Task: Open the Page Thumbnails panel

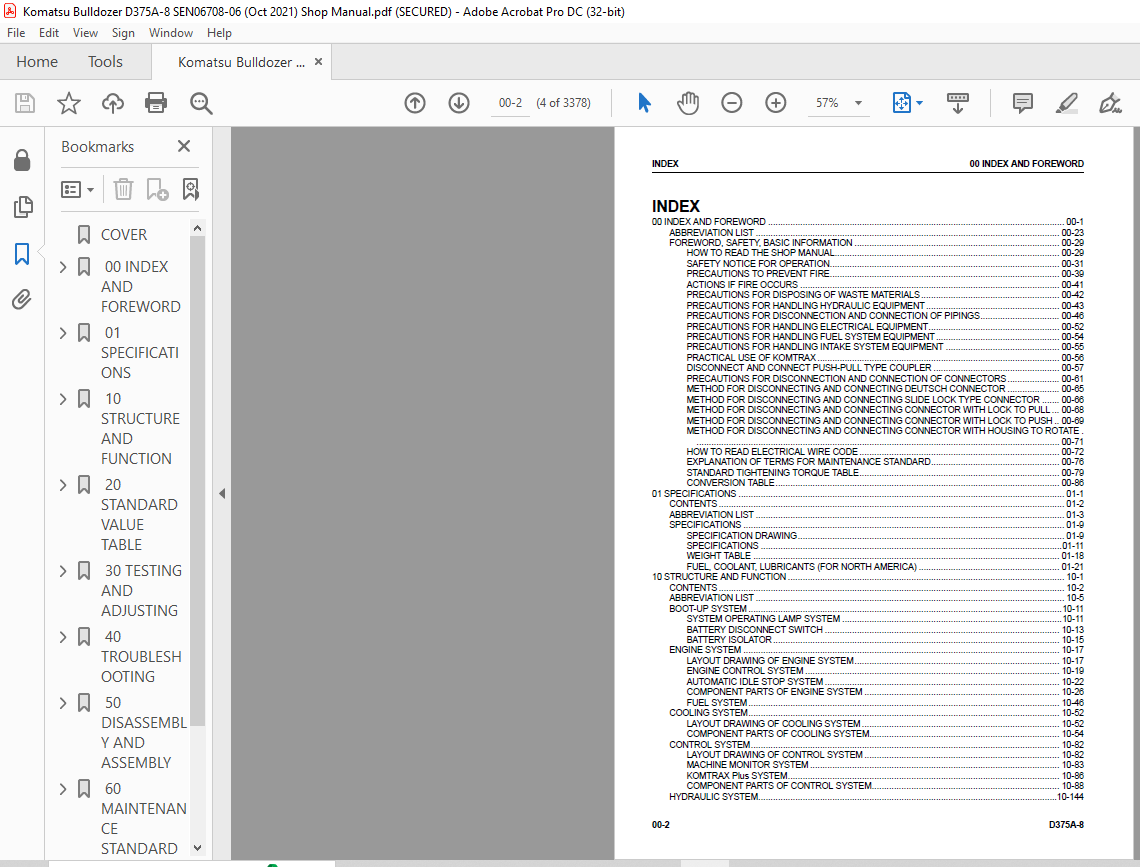Action: 23,207
